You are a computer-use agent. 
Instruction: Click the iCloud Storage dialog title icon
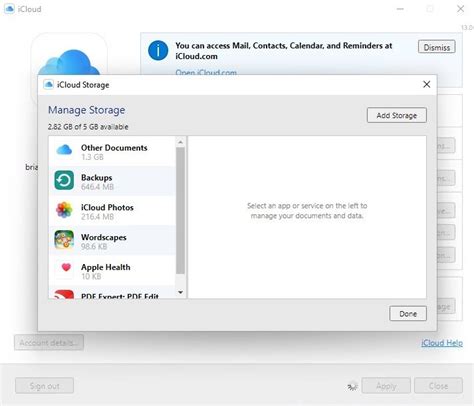(49, 85)
